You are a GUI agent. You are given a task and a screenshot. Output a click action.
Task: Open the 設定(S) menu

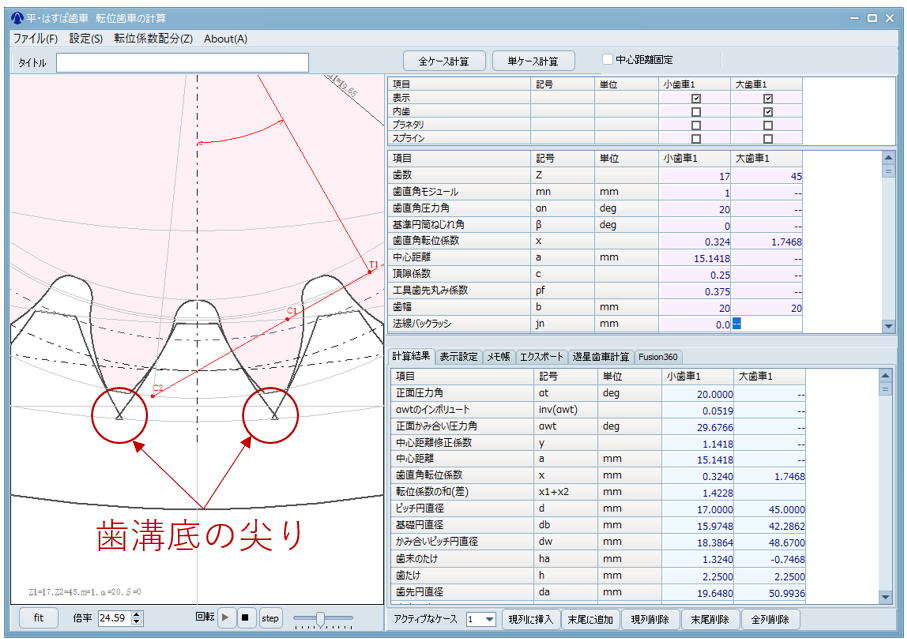click(86, 39)
